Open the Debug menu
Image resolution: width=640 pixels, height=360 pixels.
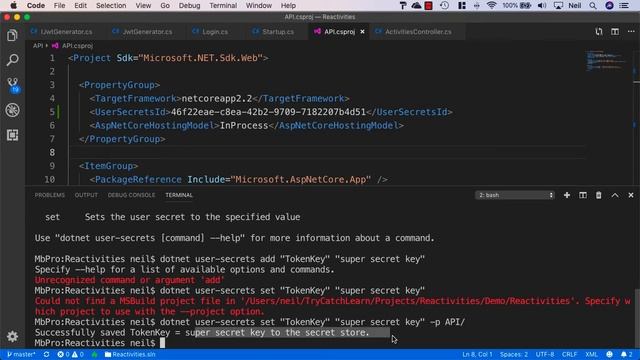[189, 5]
